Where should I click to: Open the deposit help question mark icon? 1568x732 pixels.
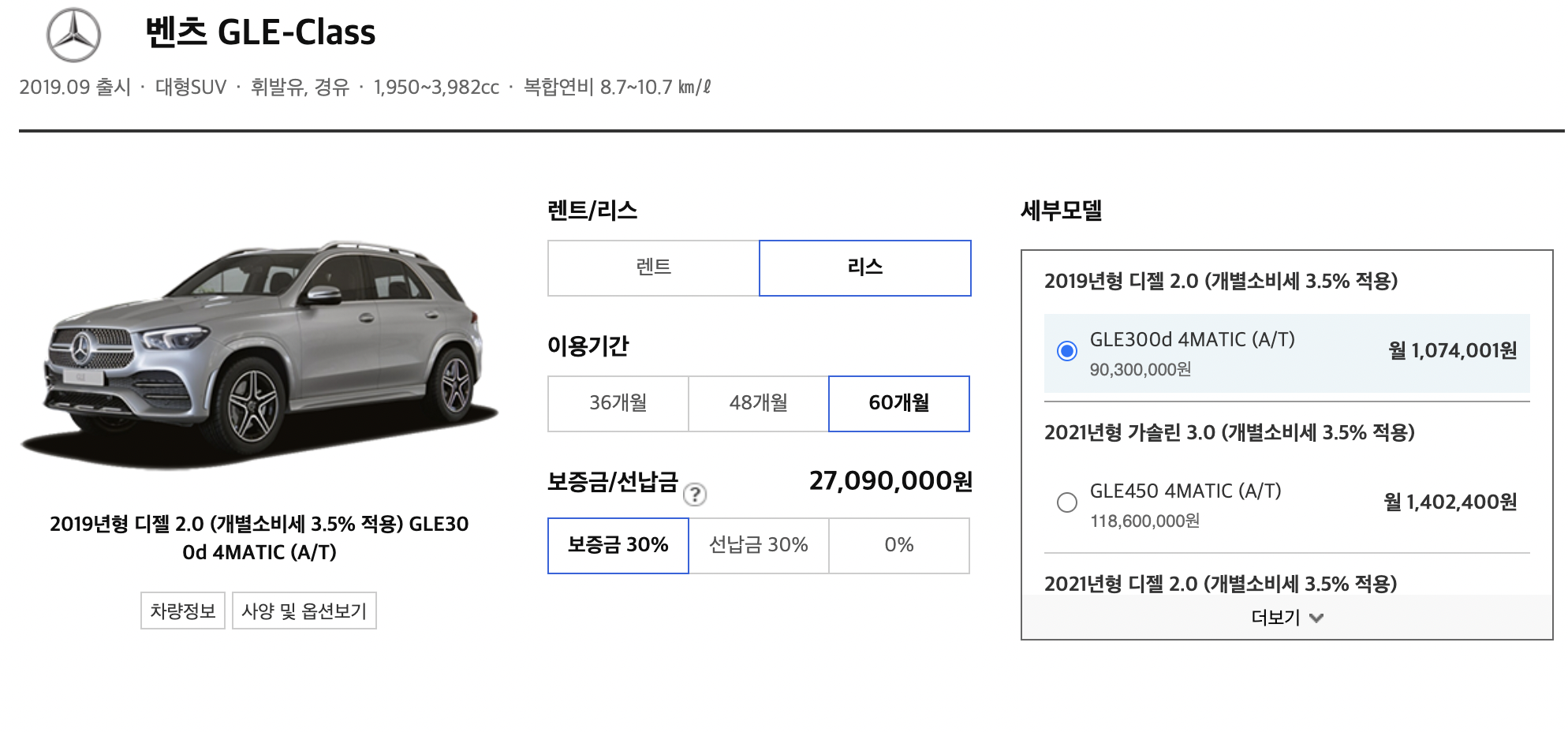click(x=694, y=495)
